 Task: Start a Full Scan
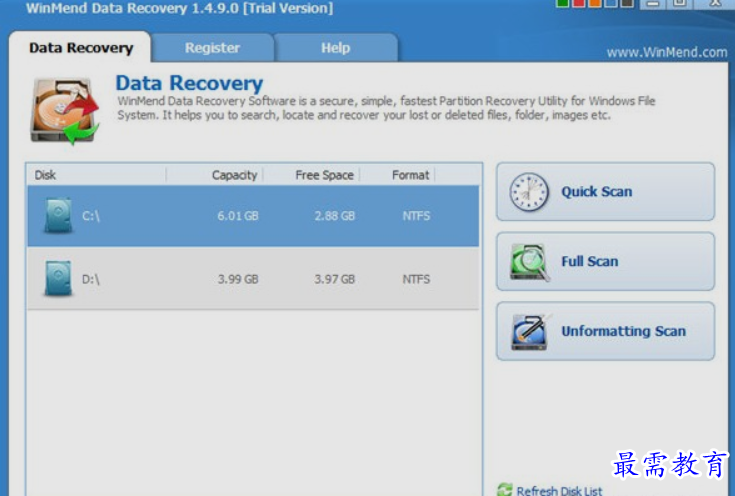605,262
